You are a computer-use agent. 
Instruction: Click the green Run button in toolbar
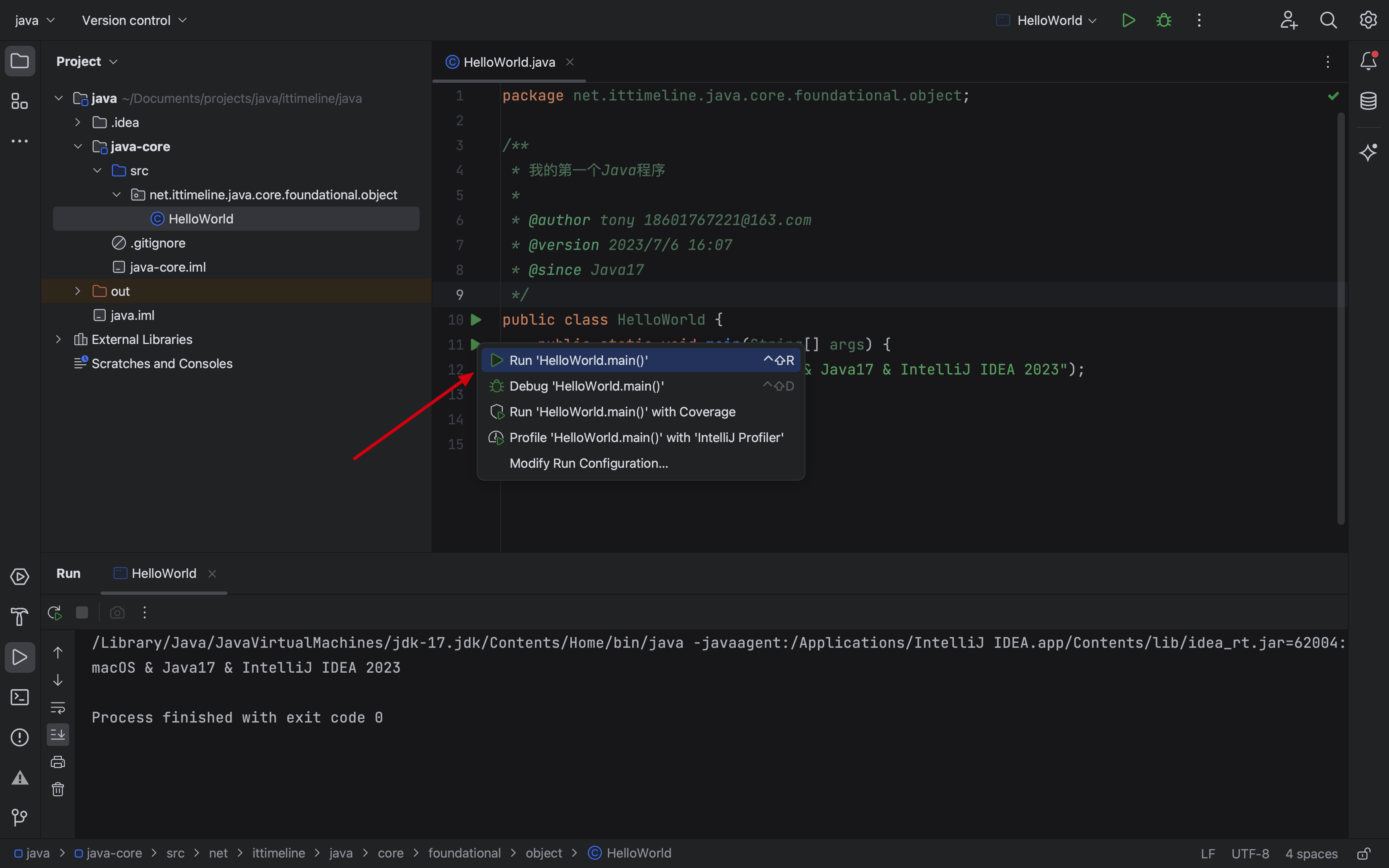tap(1128, 20)
